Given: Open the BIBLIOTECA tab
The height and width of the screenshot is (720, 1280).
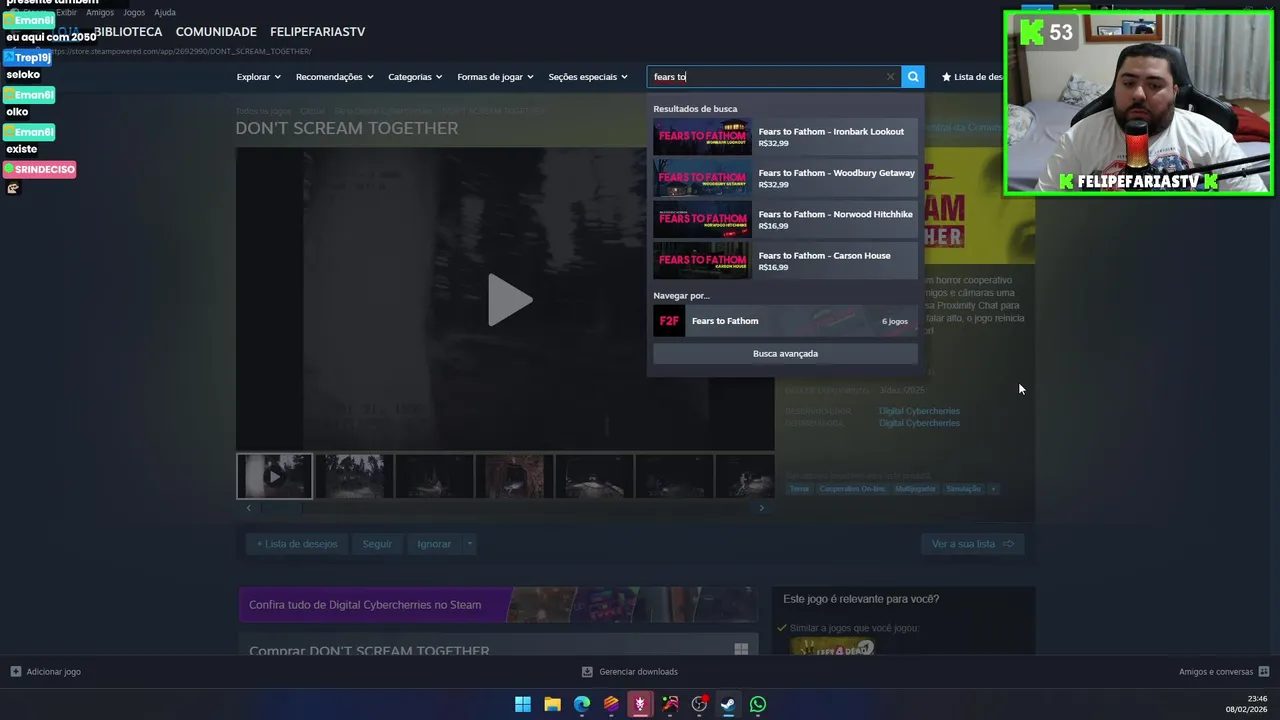Looking at the screenshot, I should [x=128, y=32].
